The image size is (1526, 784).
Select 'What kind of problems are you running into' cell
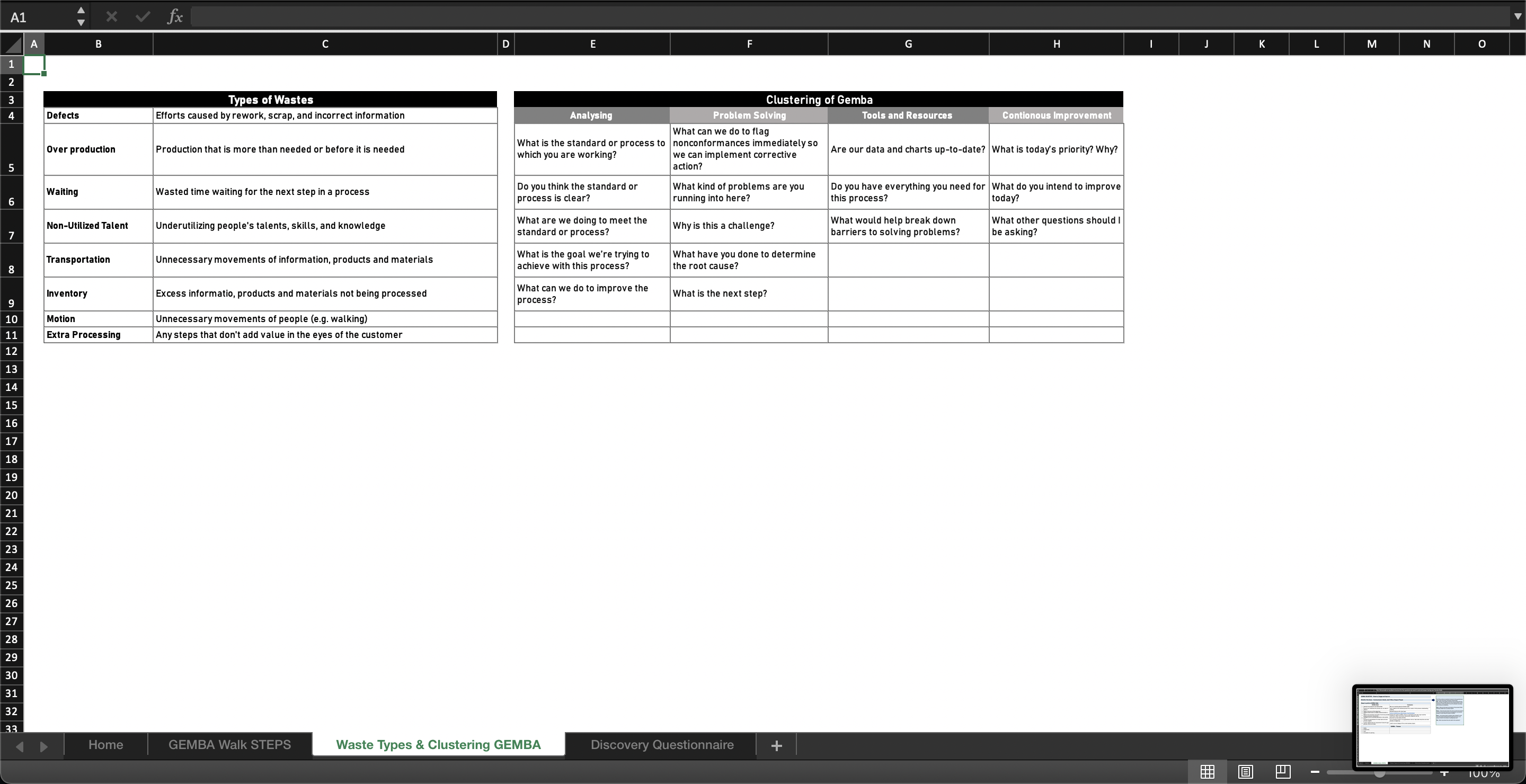coord(749,192)
